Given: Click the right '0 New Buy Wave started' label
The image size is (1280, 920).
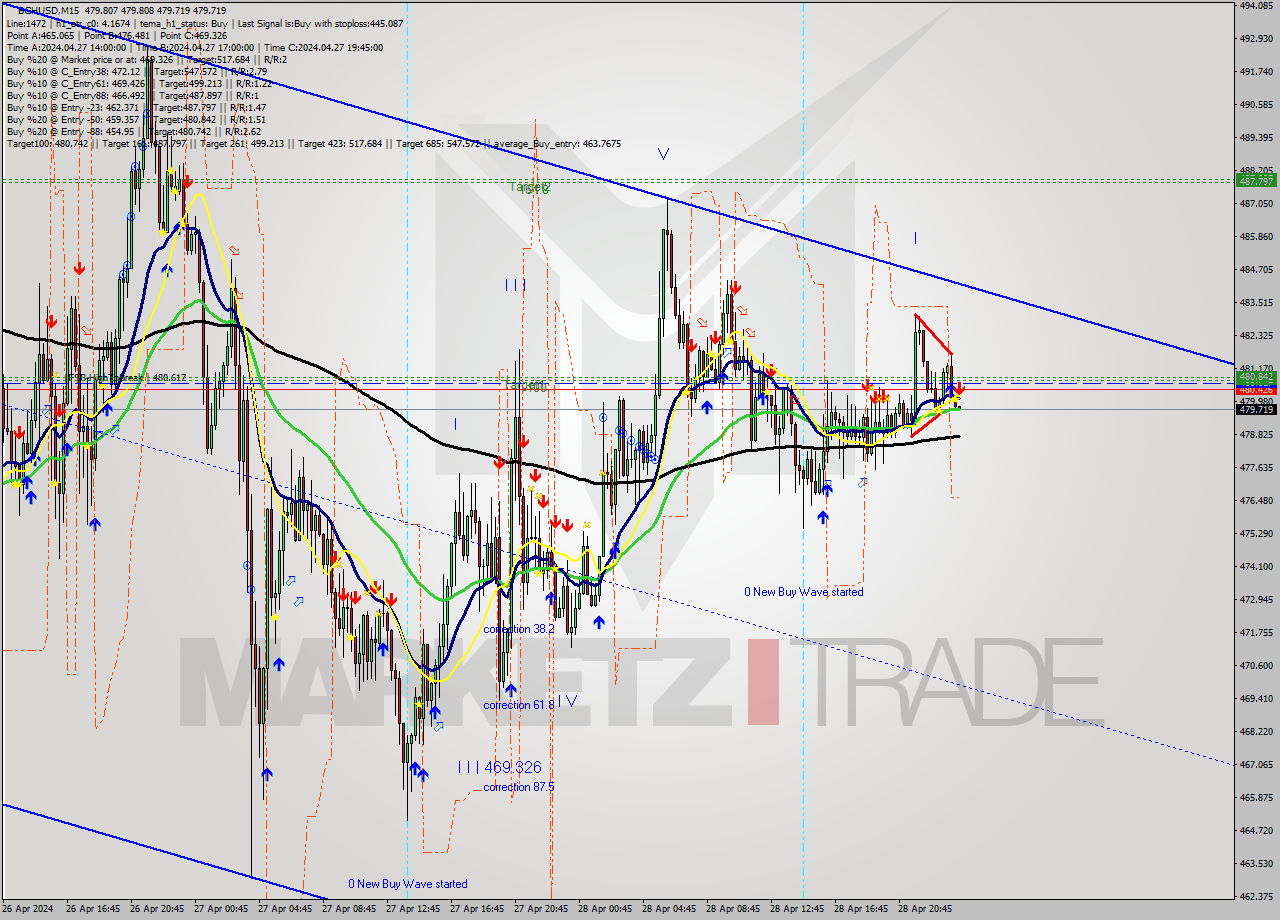Looking at the screenshot, I should tap(803, 592).
